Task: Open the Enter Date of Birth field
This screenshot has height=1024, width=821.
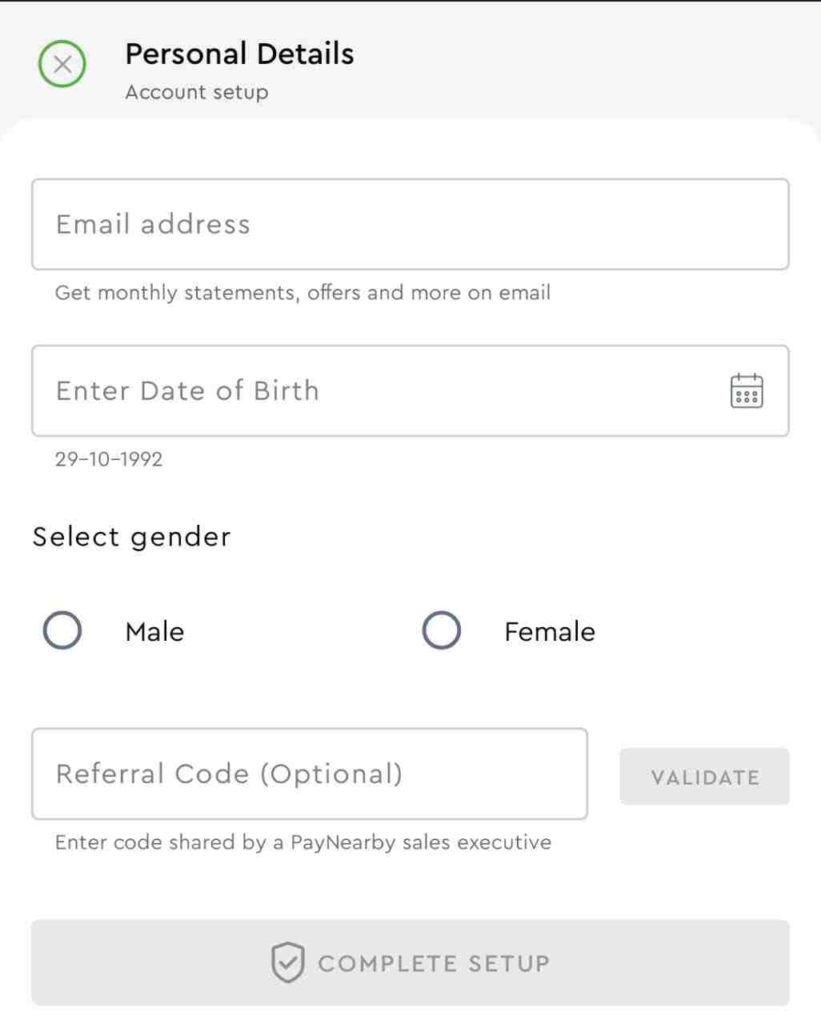Action: [x=410, y=391]
